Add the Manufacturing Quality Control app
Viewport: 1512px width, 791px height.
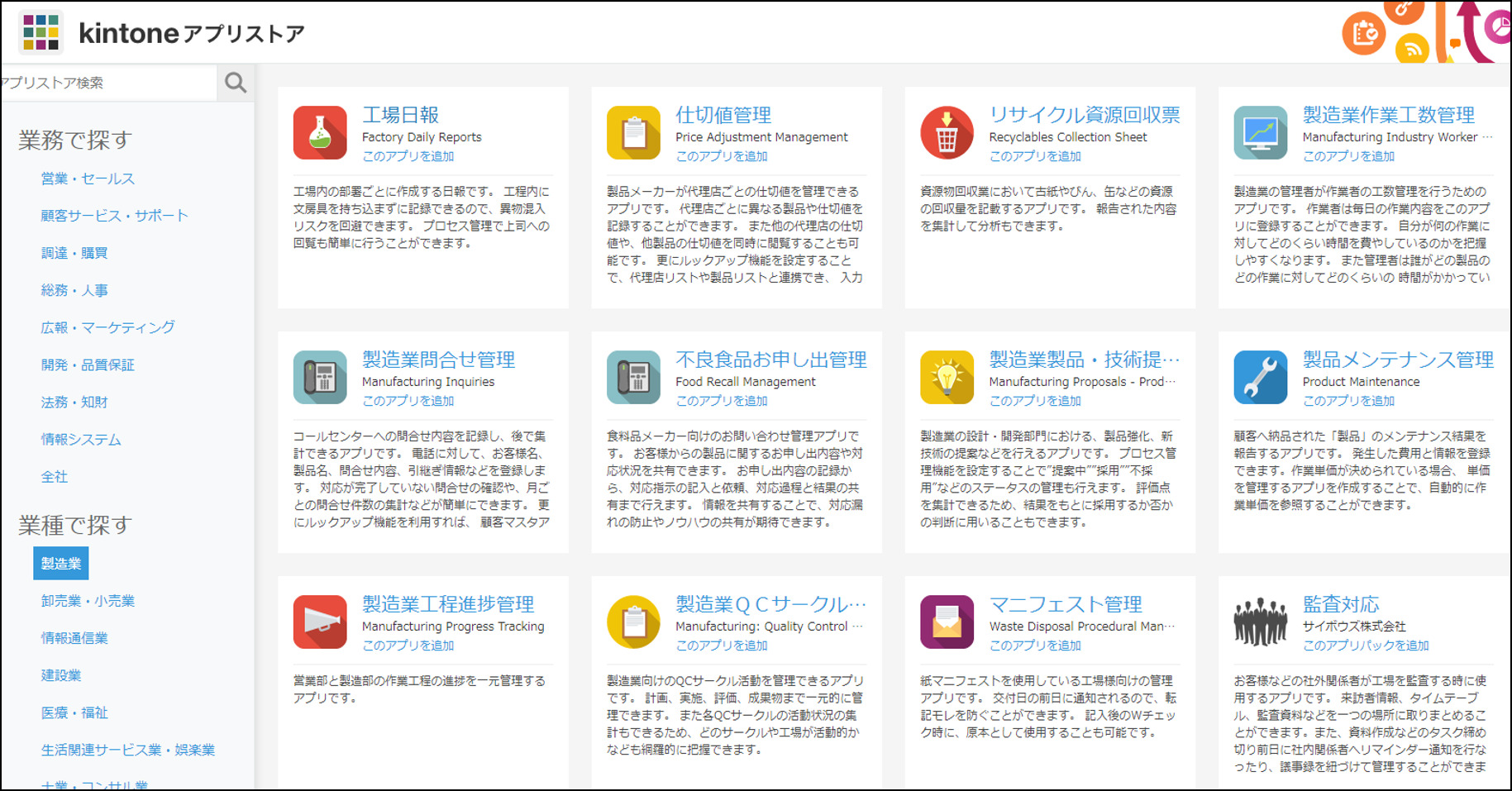tap(722, 646)
